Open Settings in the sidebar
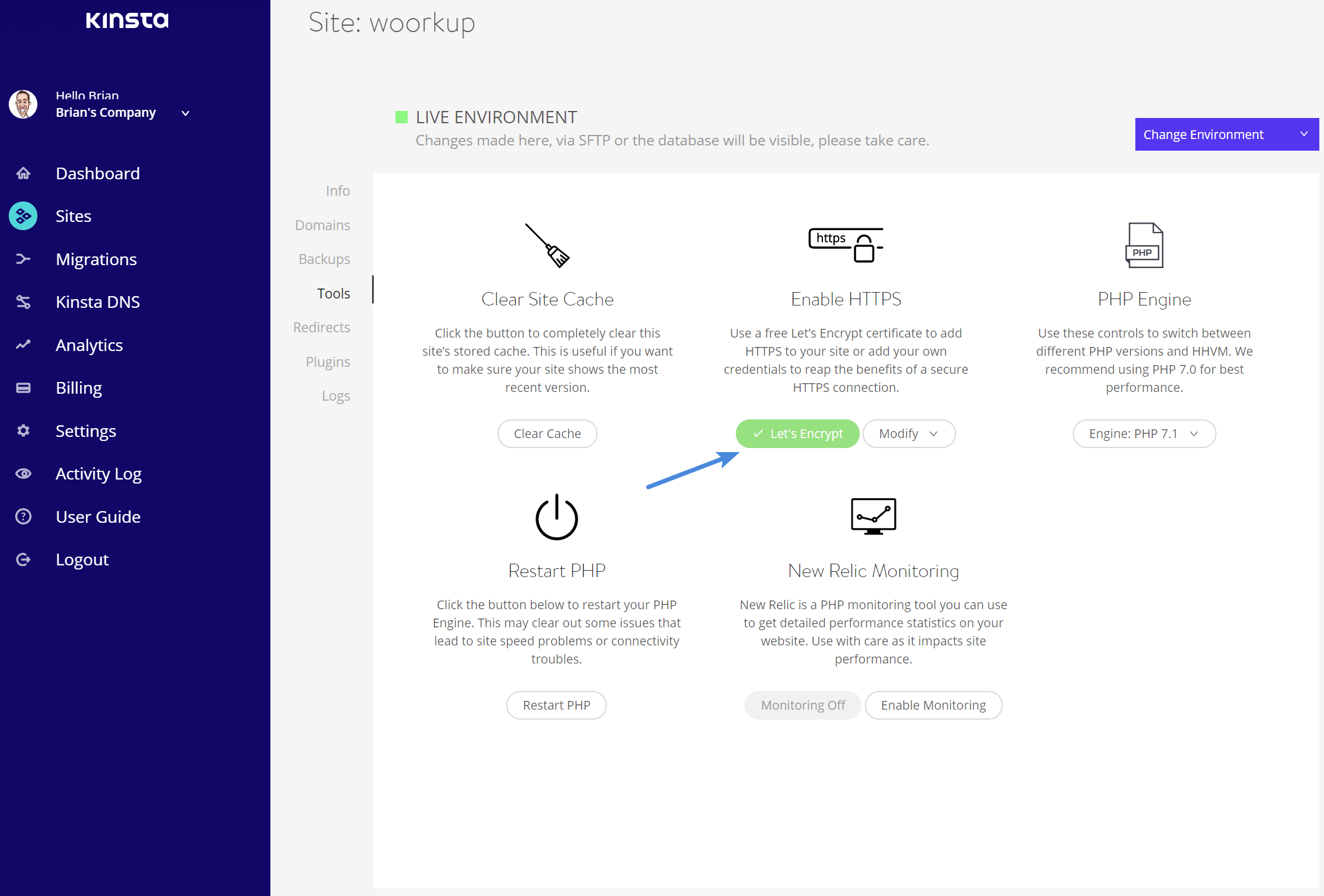This screenshot has height=896, width=1324. point(86,430)
